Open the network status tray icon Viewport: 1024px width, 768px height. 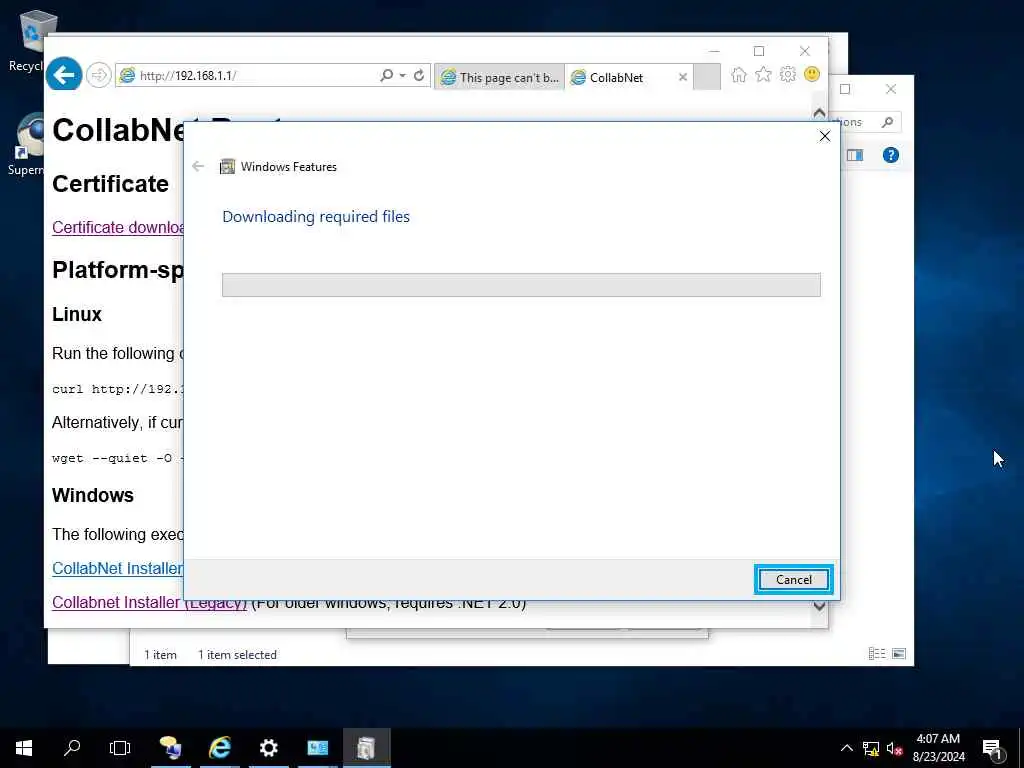[x=871, y=749]
